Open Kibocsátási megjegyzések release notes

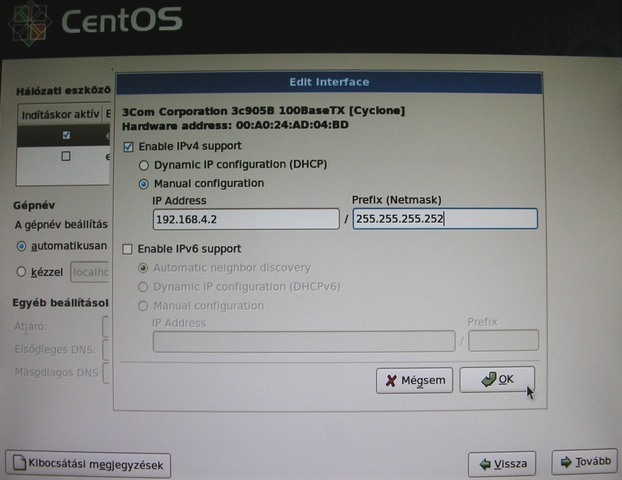[x=88, y=464]
